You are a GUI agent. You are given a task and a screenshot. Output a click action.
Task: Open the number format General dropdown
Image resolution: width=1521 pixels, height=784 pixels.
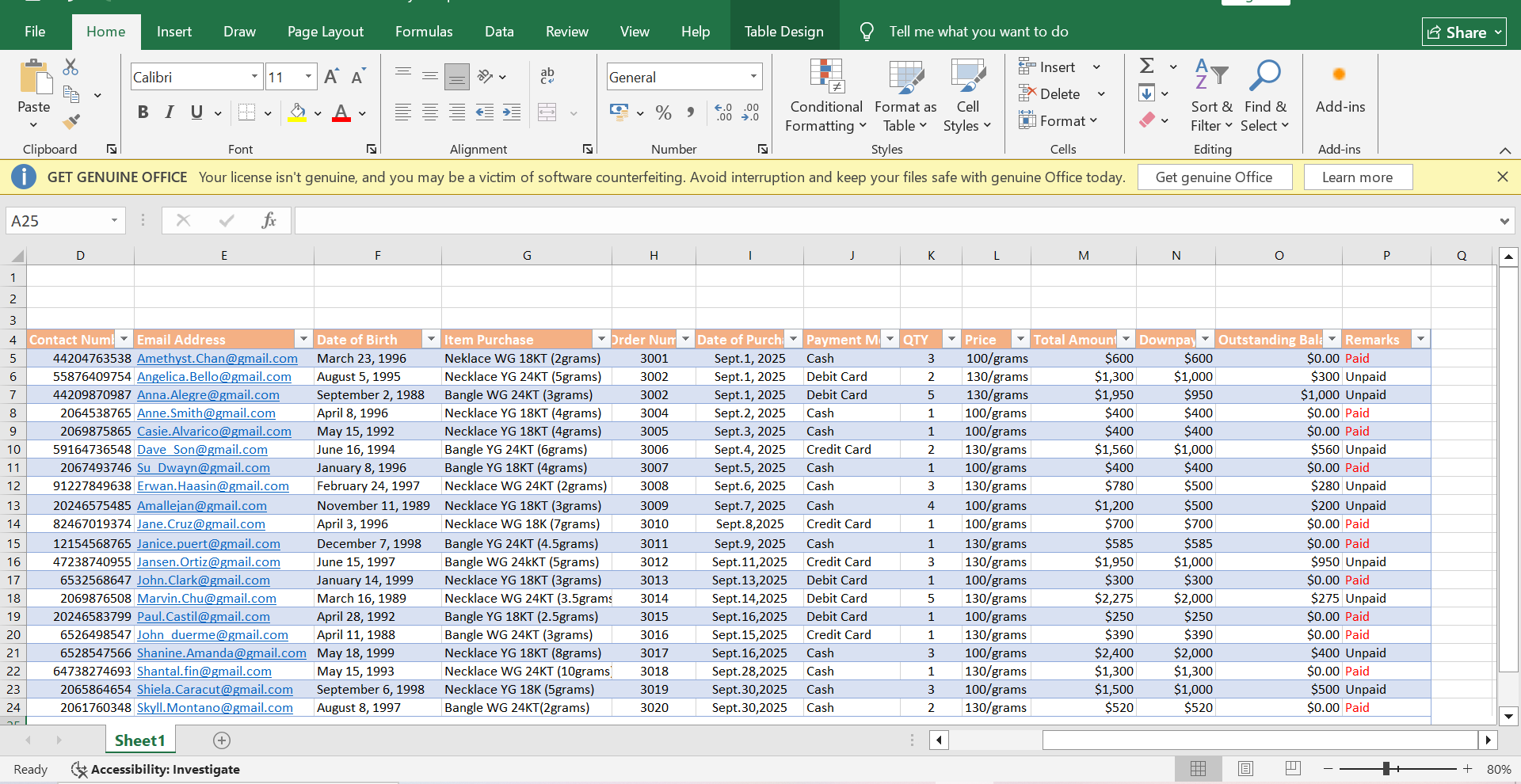(753, 77)
